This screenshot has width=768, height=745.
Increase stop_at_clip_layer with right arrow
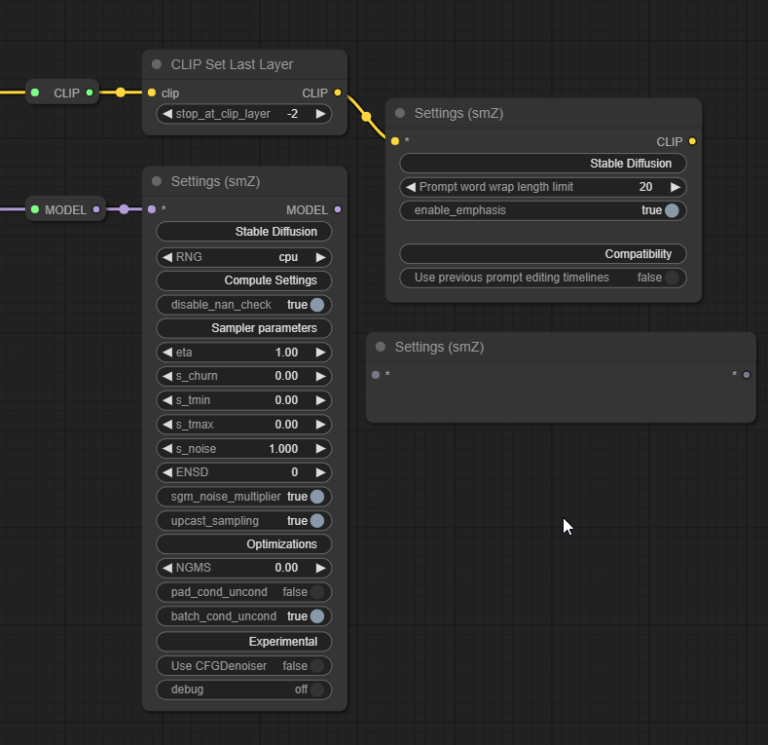(320, 114)
